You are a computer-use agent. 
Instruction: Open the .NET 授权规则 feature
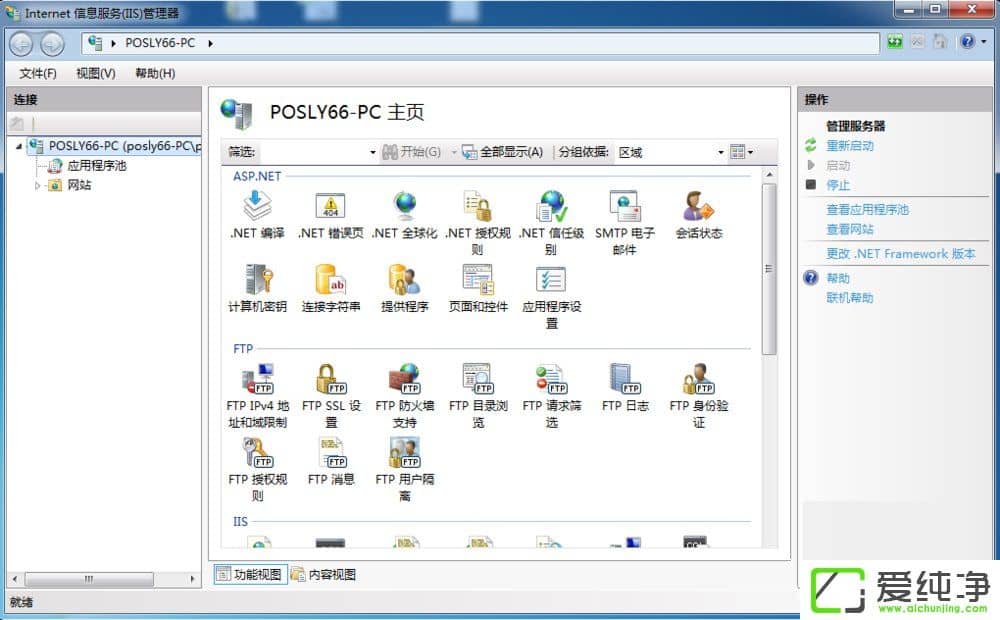(478, 223)
